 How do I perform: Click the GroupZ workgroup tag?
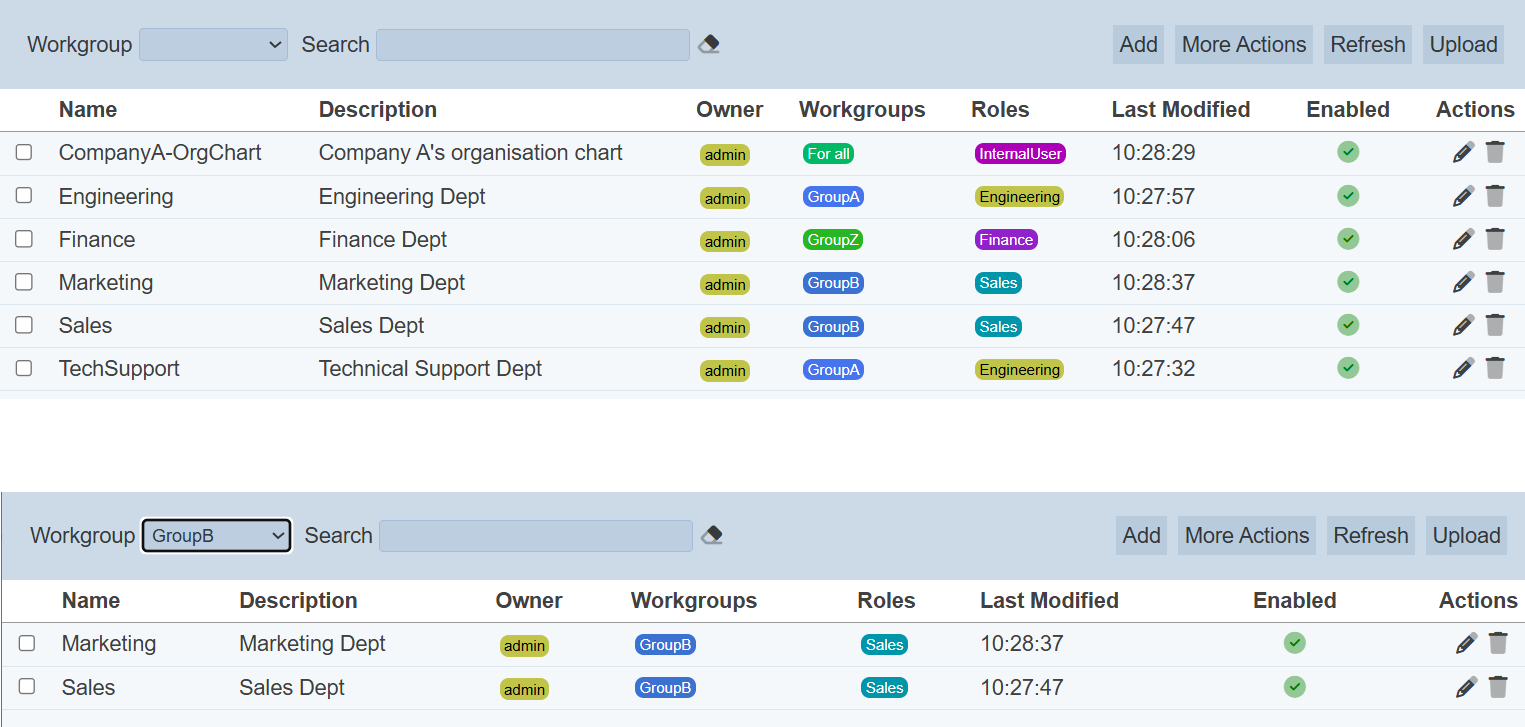pyautogui.click(x=832, y=240)
